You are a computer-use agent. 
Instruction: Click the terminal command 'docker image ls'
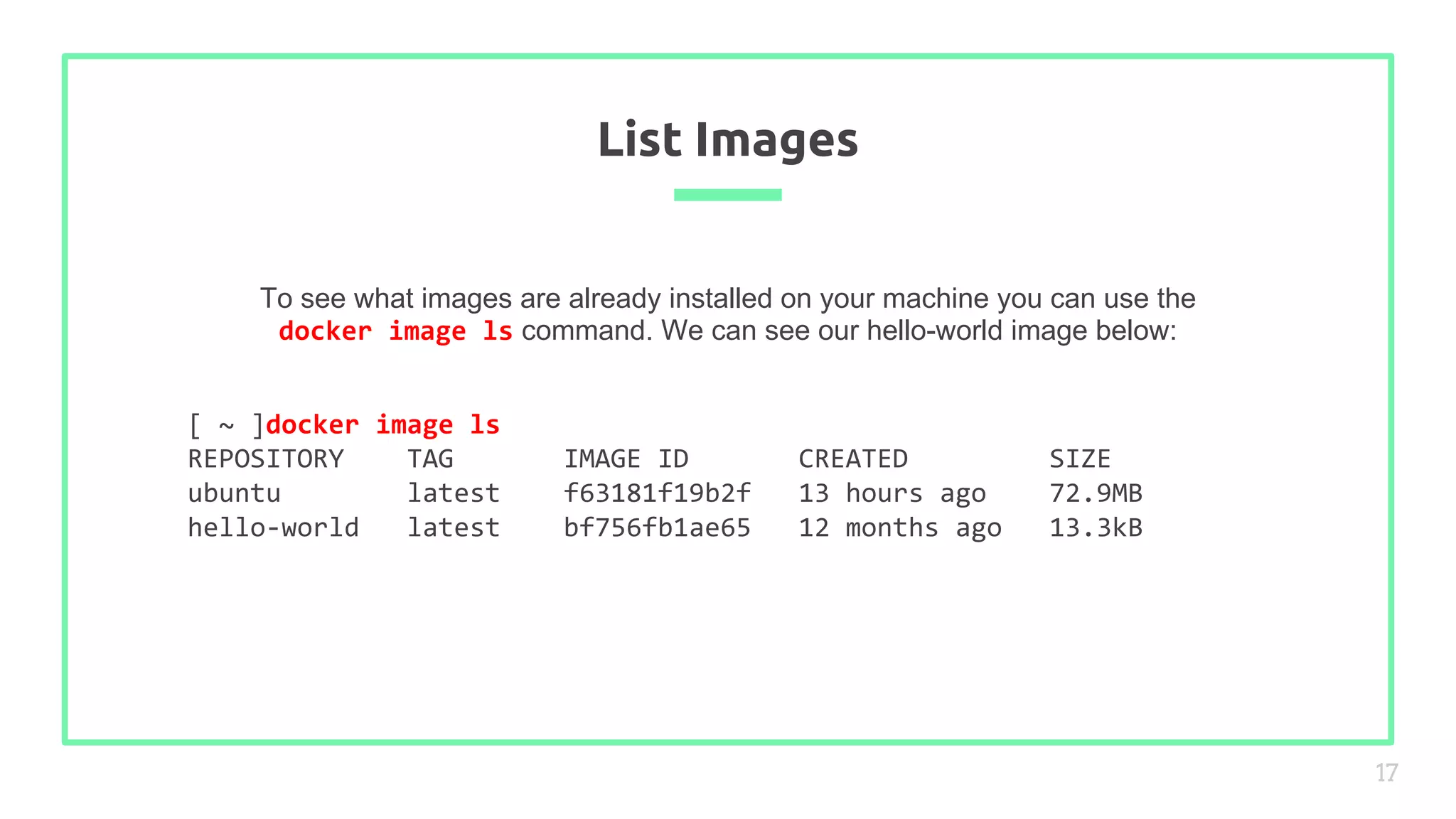(x=382, y=425)
